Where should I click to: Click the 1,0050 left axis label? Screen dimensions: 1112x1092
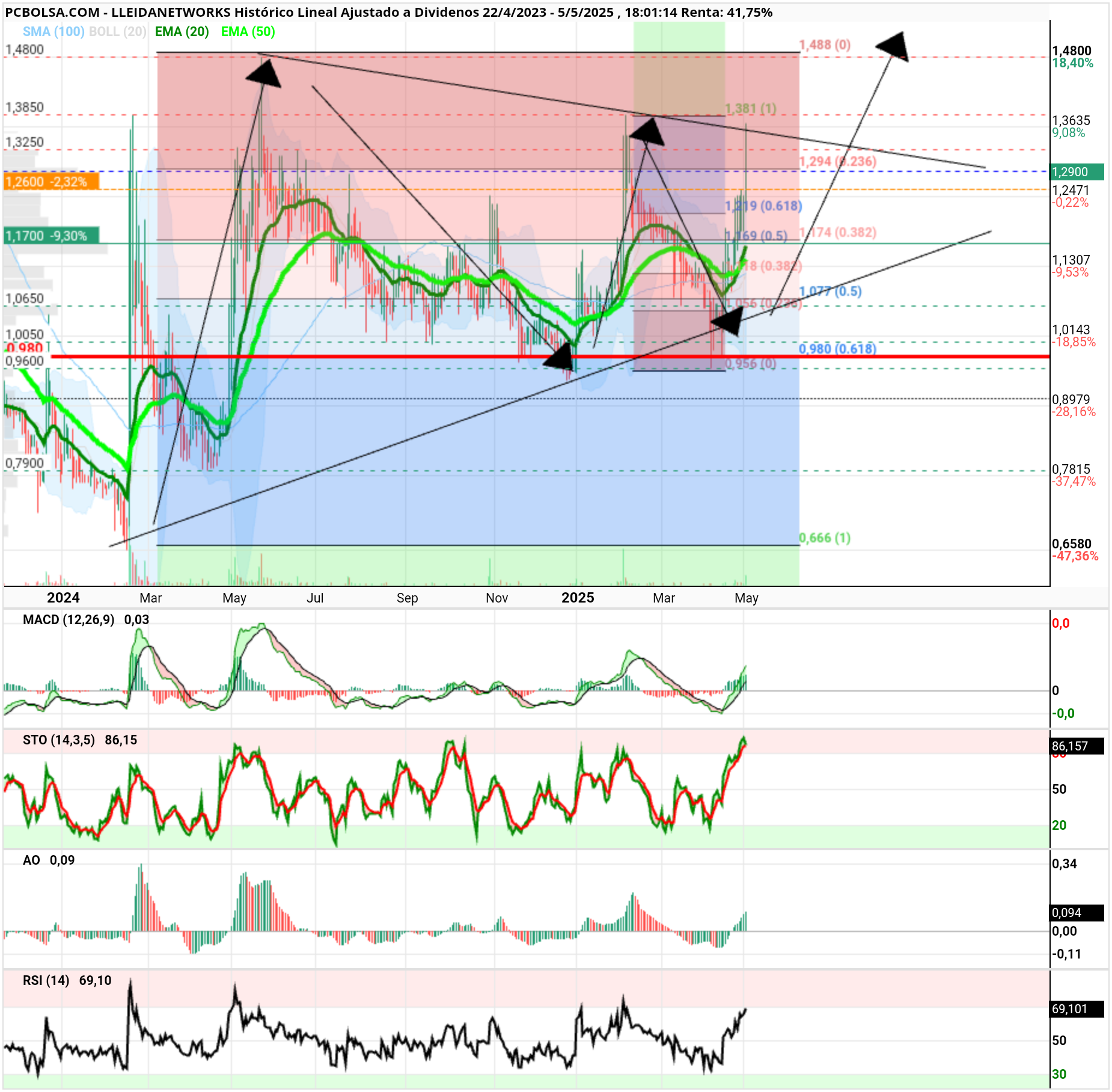point(25,334)
